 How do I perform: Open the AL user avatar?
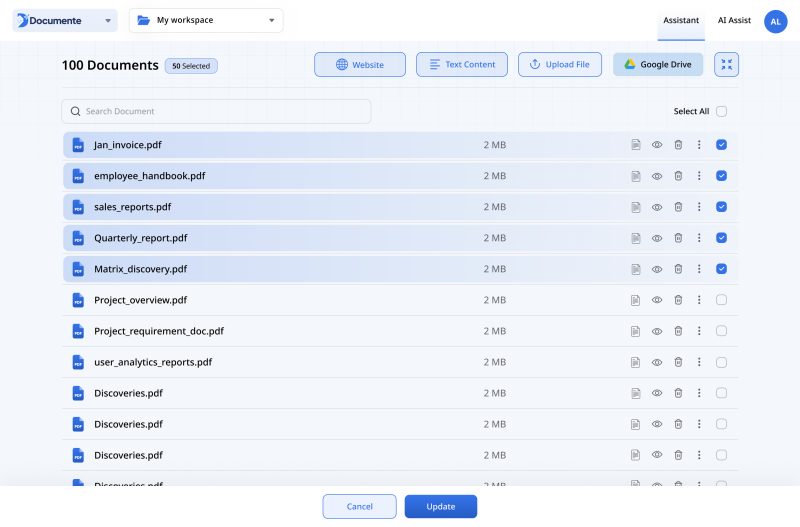coord(776,21)
